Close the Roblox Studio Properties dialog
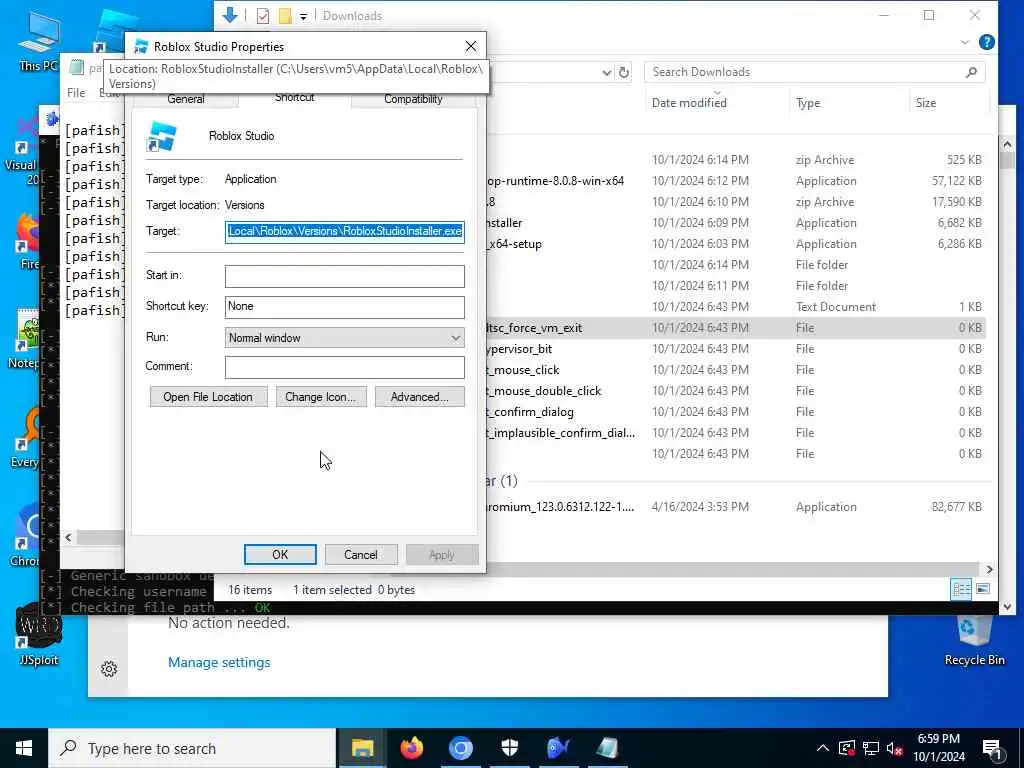Screen dimensions: 1024x768 click(x=471, y=46)
